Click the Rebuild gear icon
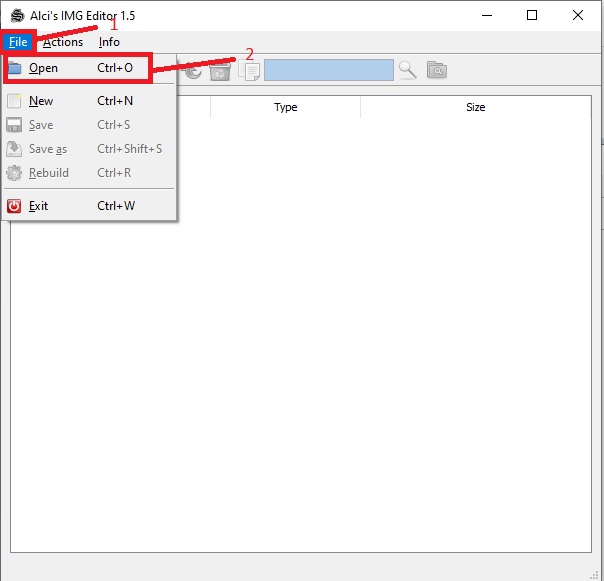This screenshot has height=581, width=604. tap(14, 173)
